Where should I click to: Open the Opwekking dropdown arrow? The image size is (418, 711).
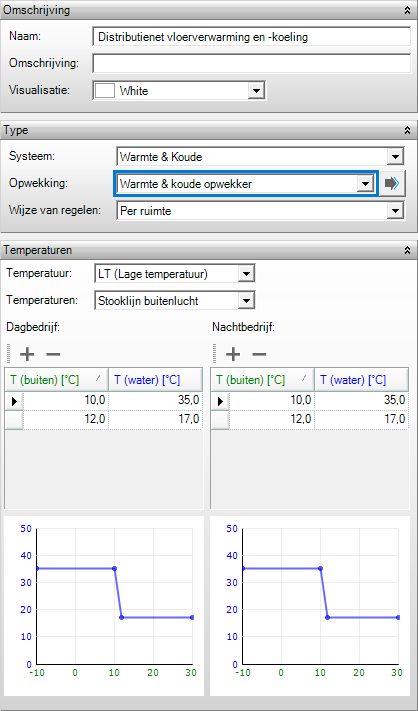(364, 184)
